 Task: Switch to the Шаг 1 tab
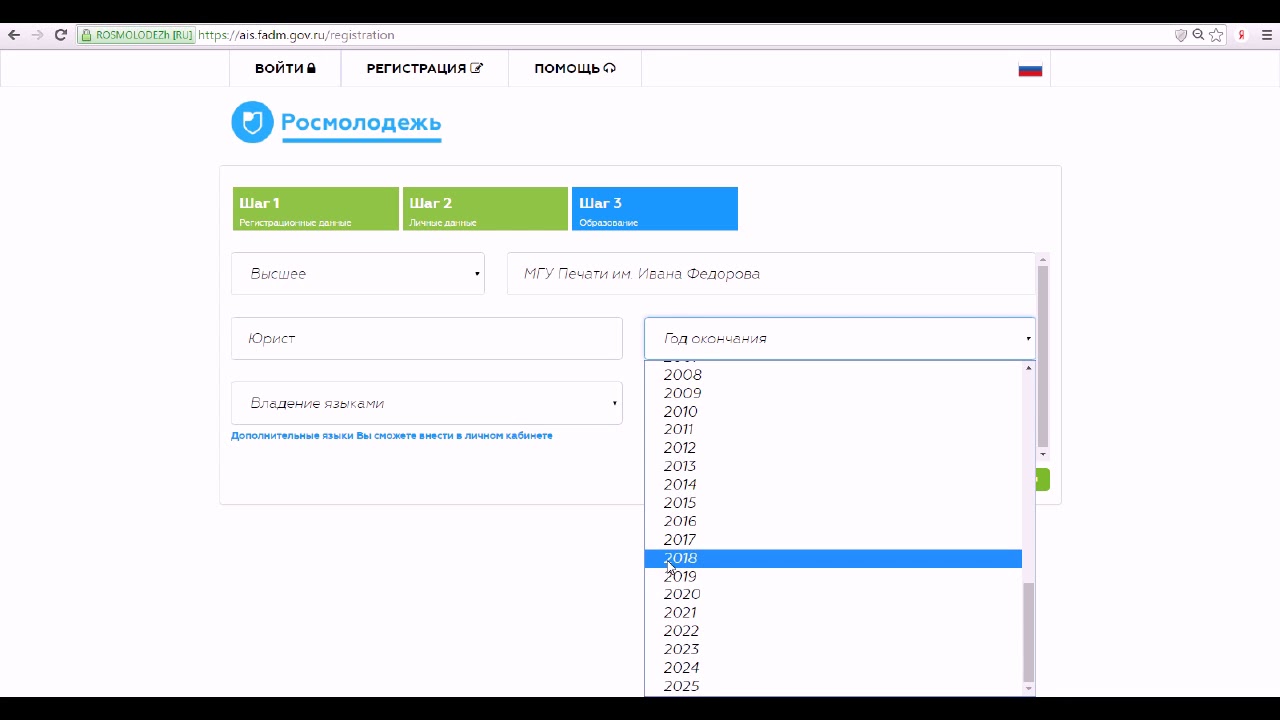(316, 209)
